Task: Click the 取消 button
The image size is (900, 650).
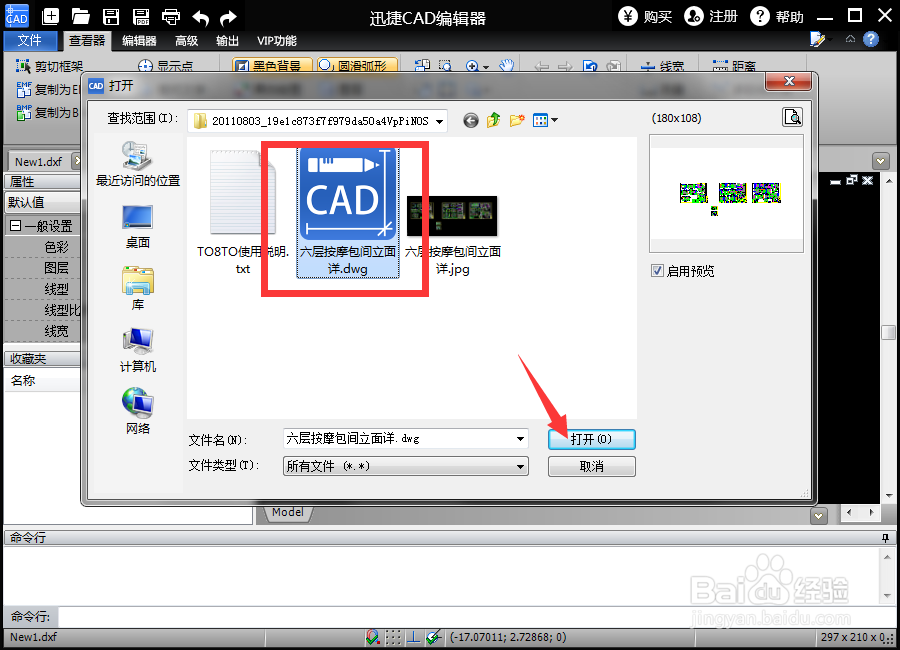Action: click(x=591, y=466)
